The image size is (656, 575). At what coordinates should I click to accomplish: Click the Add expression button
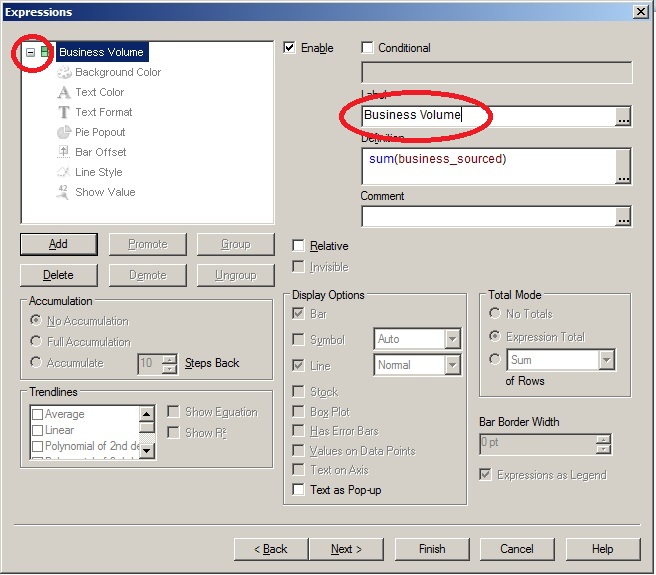click(x=58, y=244)
